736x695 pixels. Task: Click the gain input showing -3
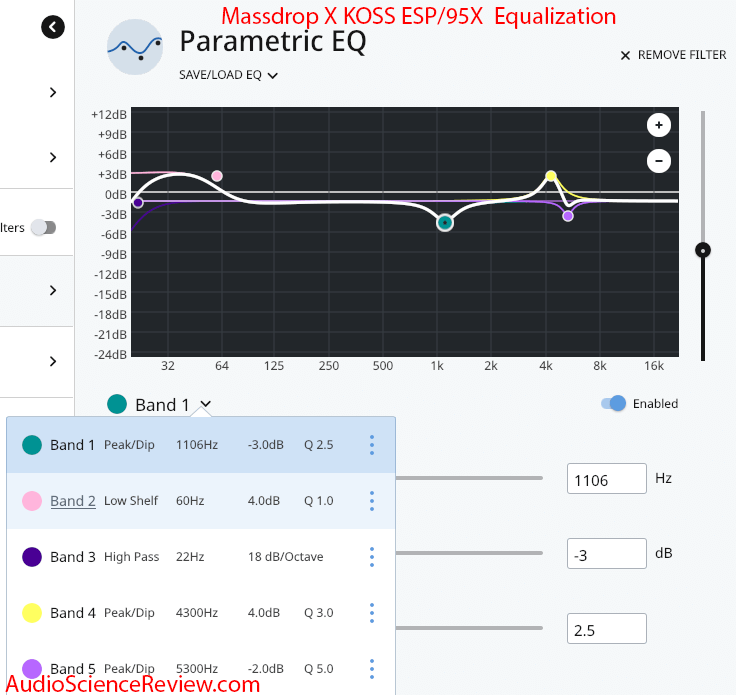(606, 553)
